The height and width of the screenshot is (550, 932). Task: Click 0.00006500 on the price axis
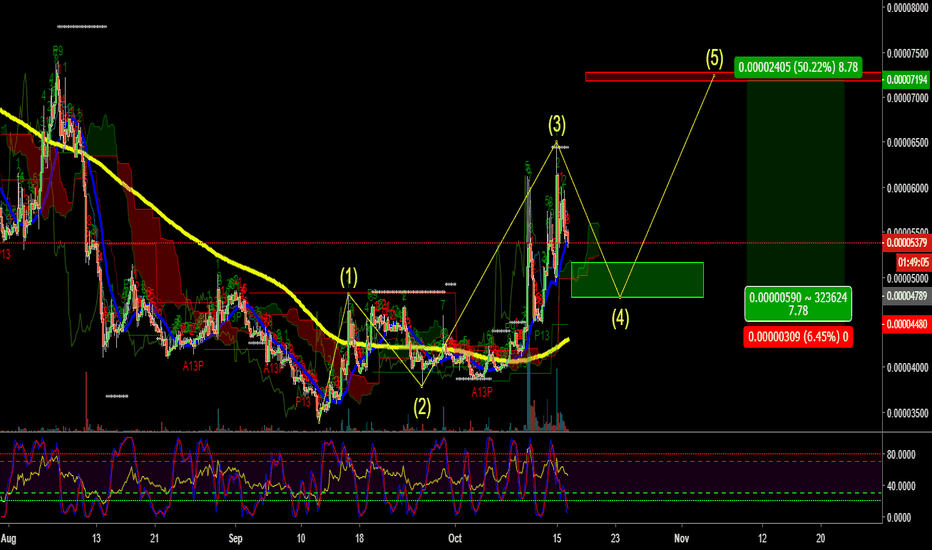click(908, 143)
